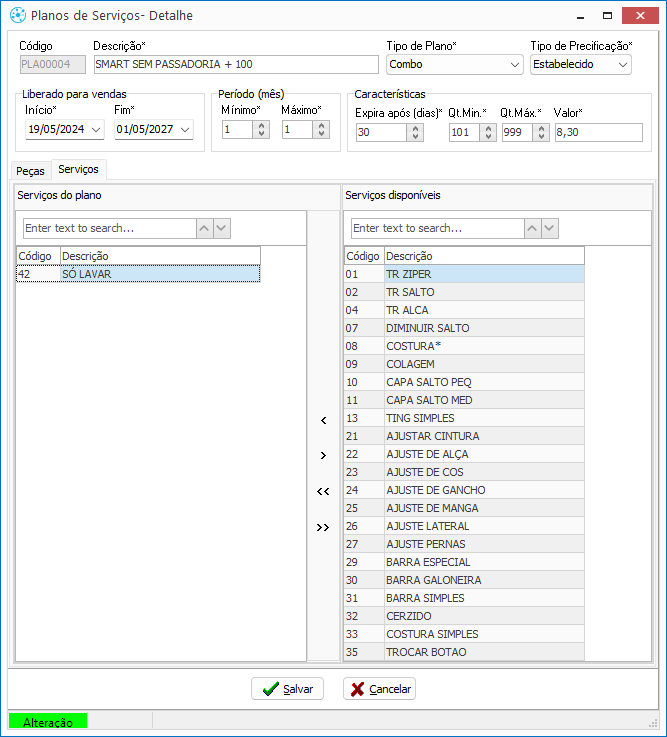Select AJUSTE DE ALÇA row
Screen dimensions: 667x737
coord(464,454)
